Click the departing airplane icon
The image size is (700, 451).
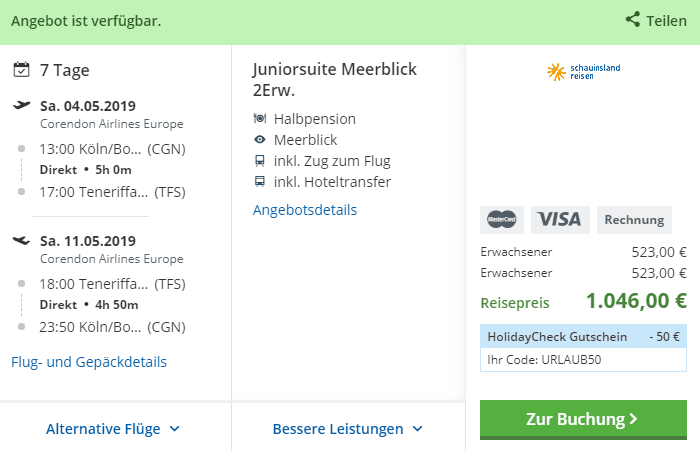(x=22, y=105)
